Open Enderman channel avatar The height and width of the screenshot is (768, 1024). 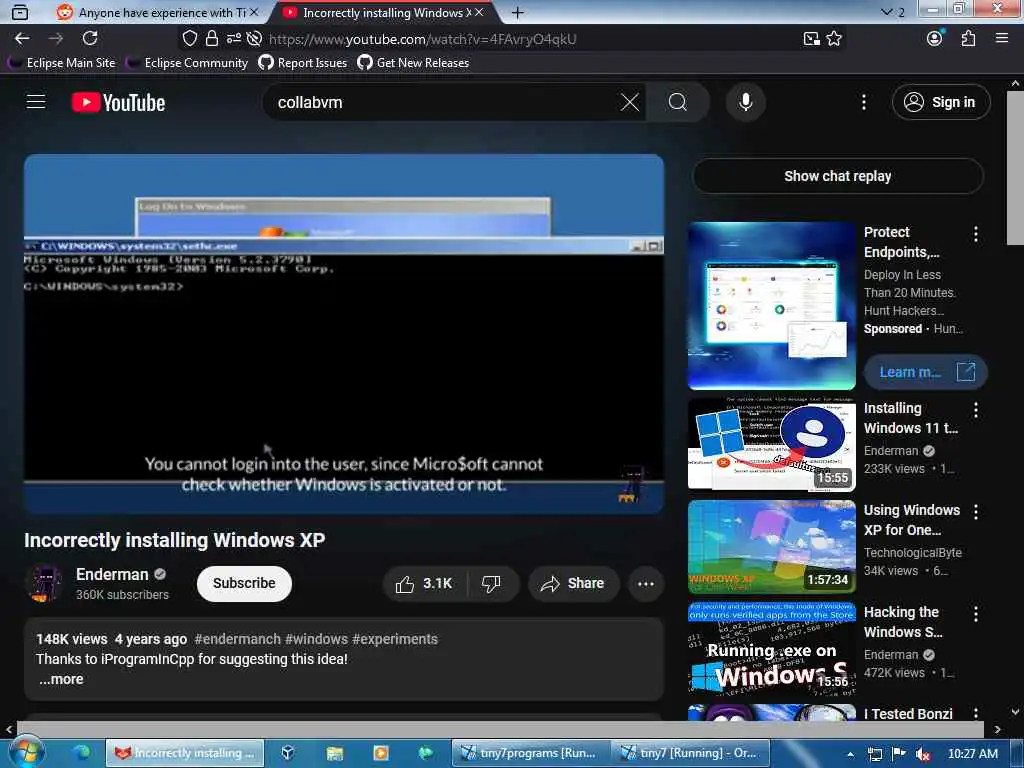[x=44, y=583]
